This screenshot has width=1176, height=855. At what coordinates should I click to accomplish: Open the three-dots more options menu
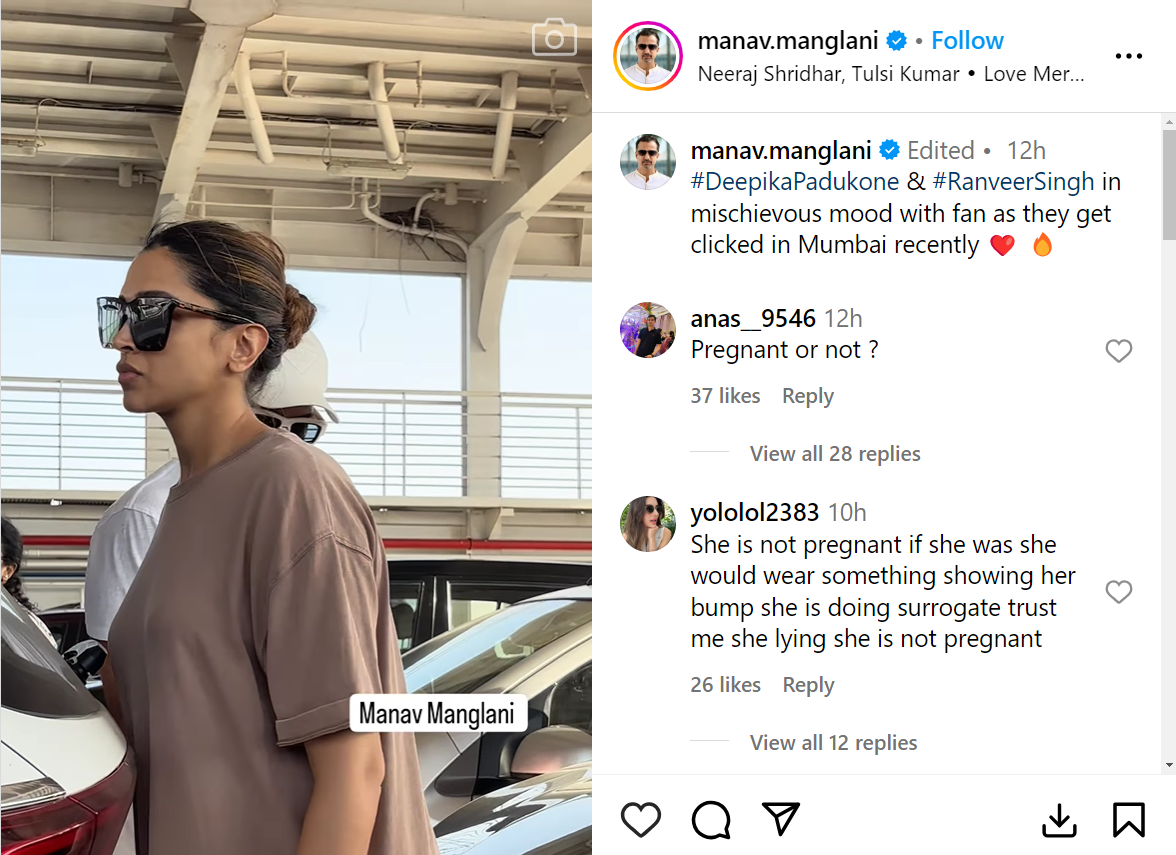tap(1128, 56)
